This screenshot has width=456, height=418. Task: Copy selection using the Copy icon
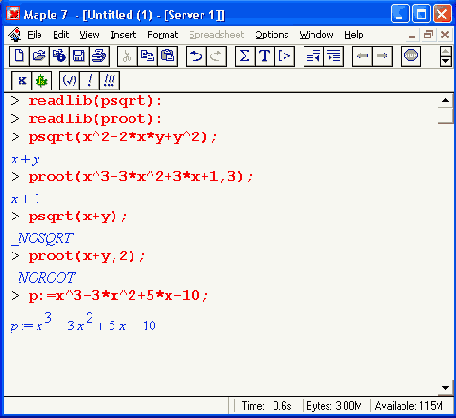click(147, 56)
